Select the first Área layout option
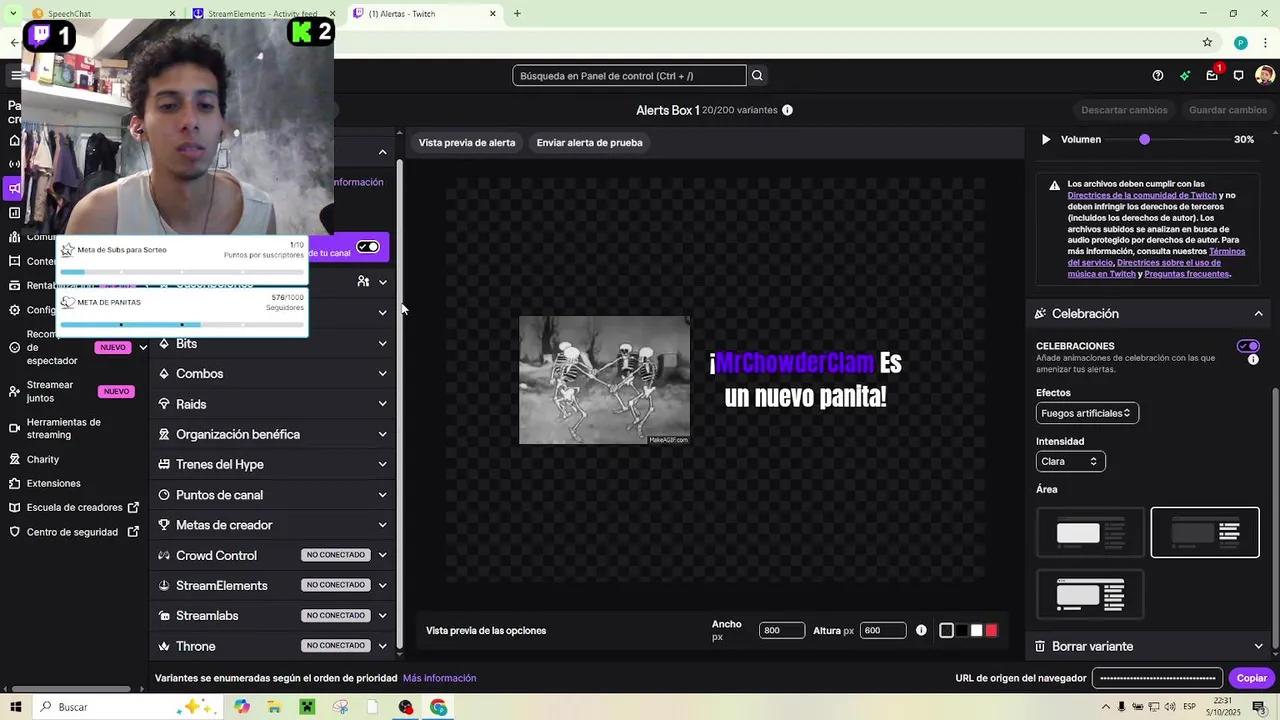 click(1090, 532)
